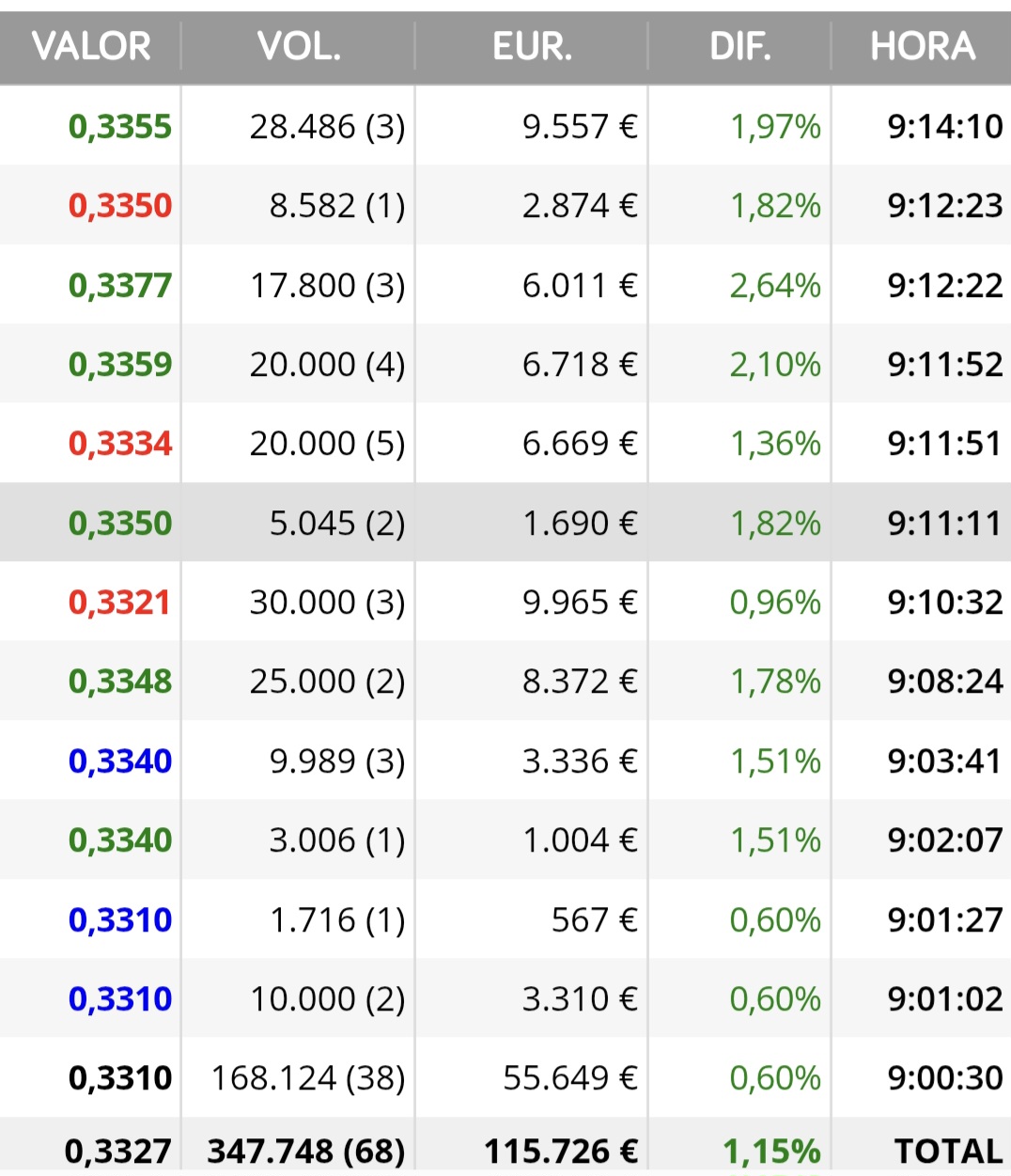The width and height of the screenshot is (1011, 1176).
Task: Sort by the VOL. column header
Action: 299,46
